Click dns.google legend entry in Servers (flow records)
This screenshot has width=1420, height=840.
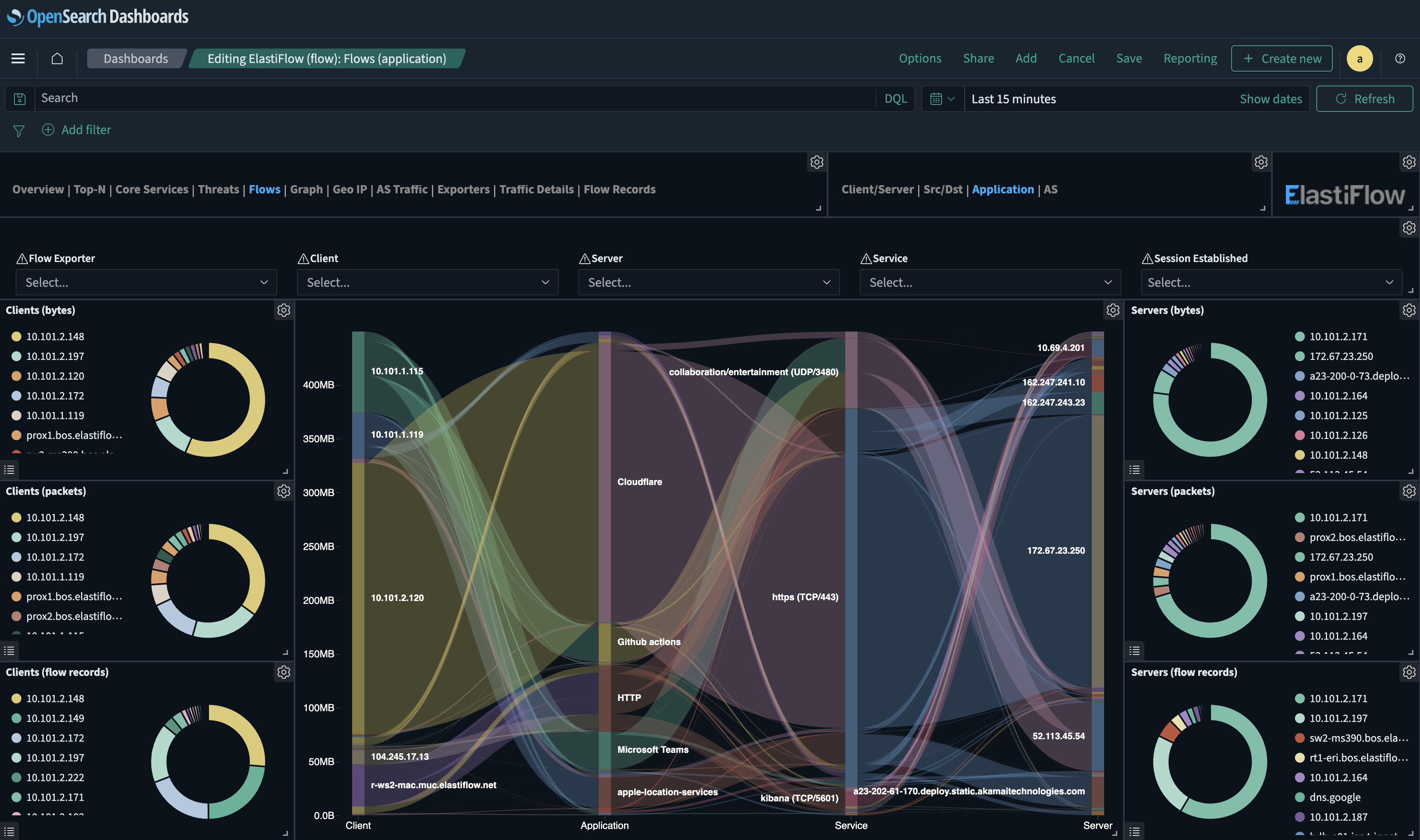tap(1334, 797)
